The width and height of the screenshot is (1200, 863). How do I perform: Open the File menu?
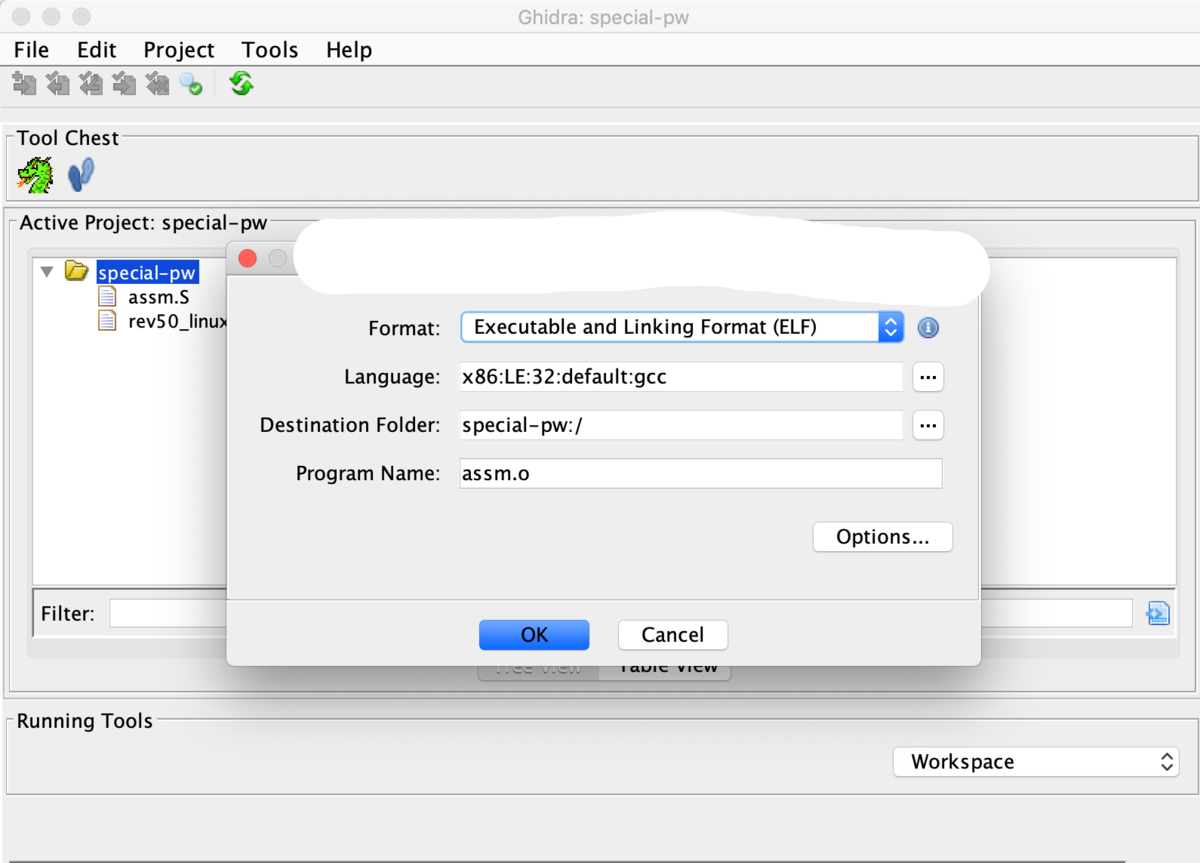coord(31,50)
